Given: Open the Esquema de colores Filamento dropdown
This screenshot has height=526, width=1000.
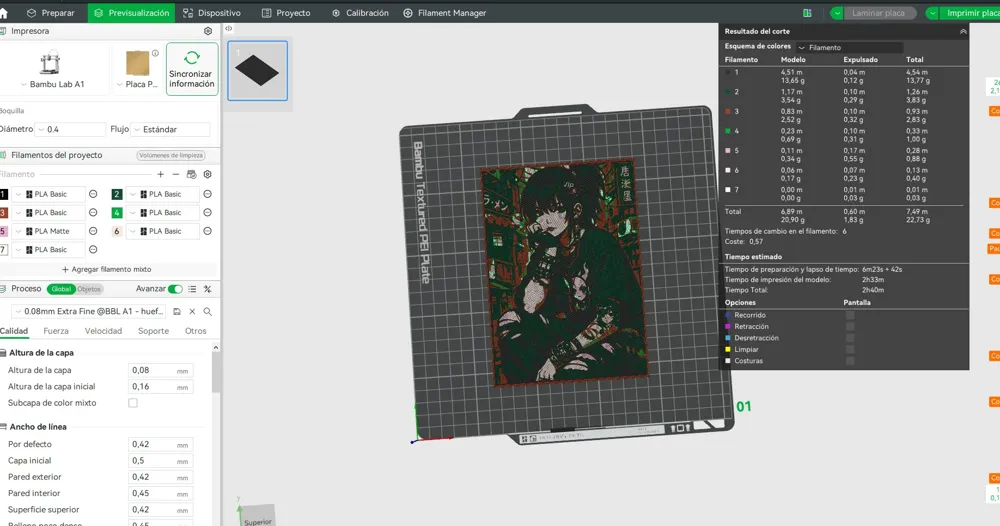Looking at the screenshot, I should pos(849,47).
